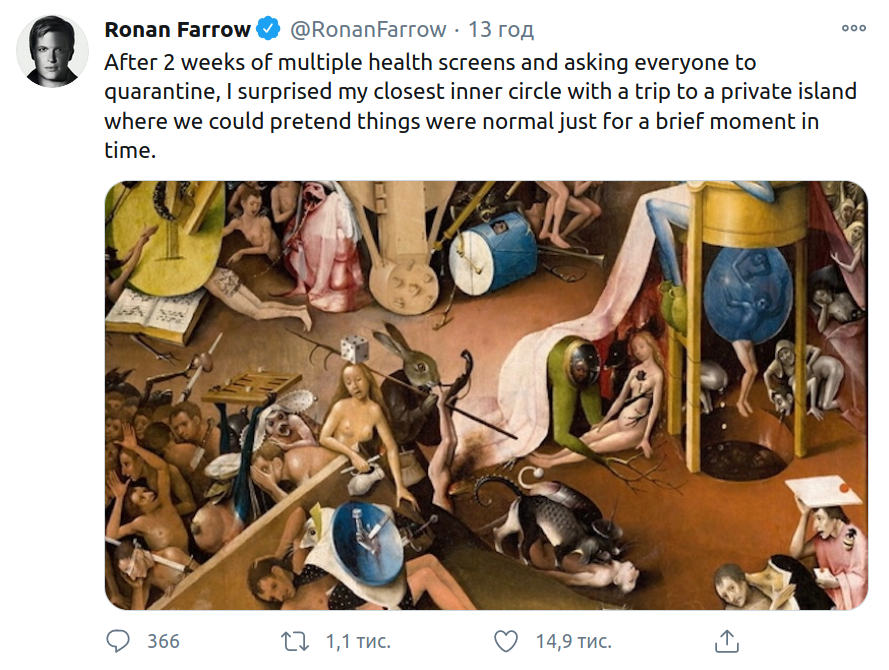Click the white dice in the painting
Image resolution: width=889 pixels, height=670 pixels.
[356, 349]
